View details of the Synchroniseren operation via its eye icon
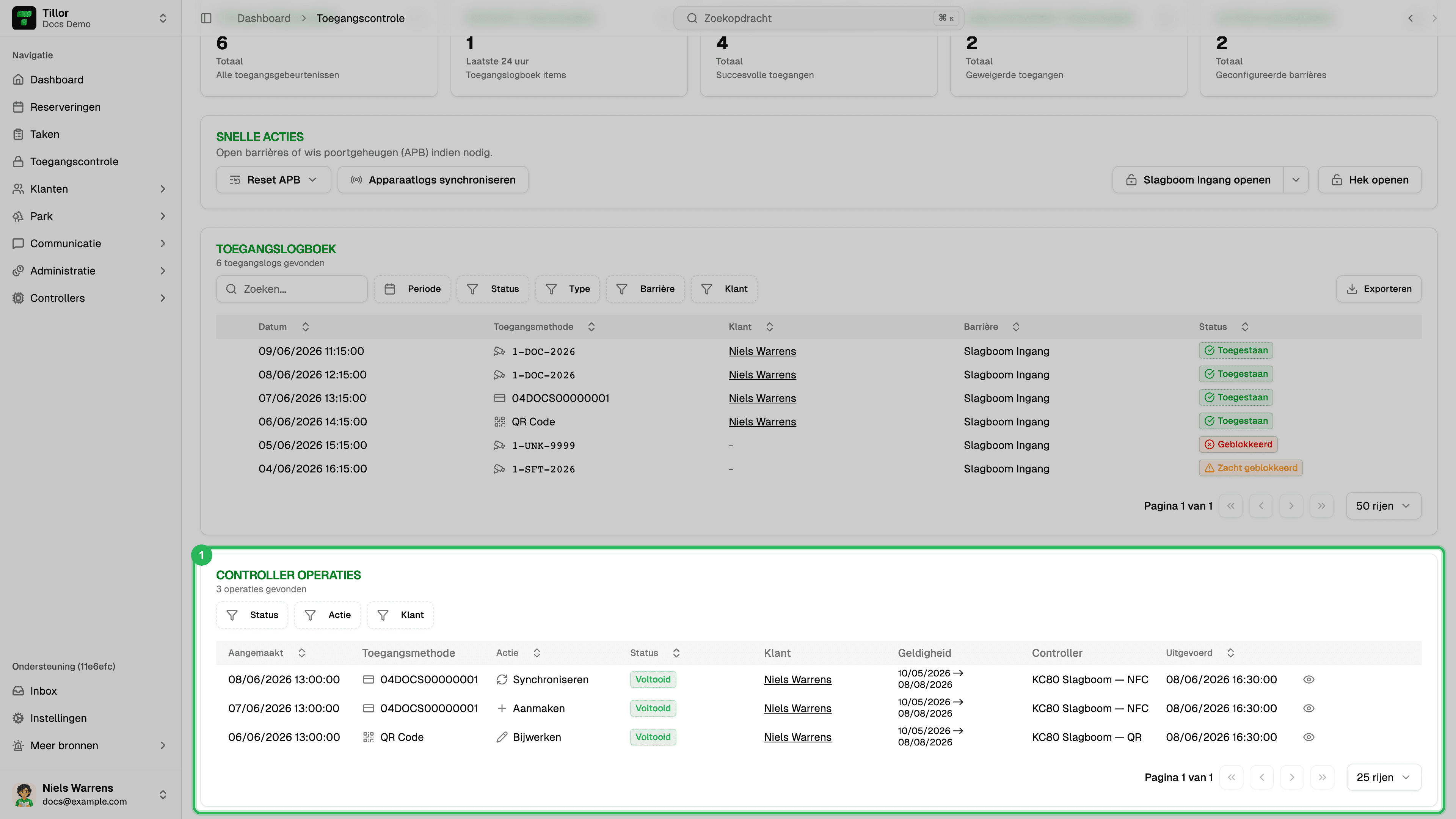1456x819 pixels. pyautogui.click(x=1309, y=679)
